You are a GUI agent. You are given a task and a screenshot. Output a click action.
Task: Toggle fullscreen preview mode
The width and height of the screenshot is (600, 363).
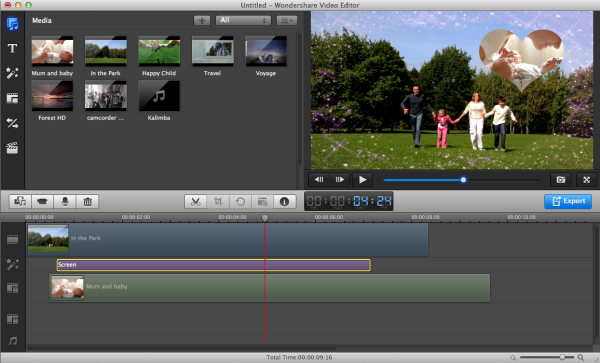coord(586,180)
